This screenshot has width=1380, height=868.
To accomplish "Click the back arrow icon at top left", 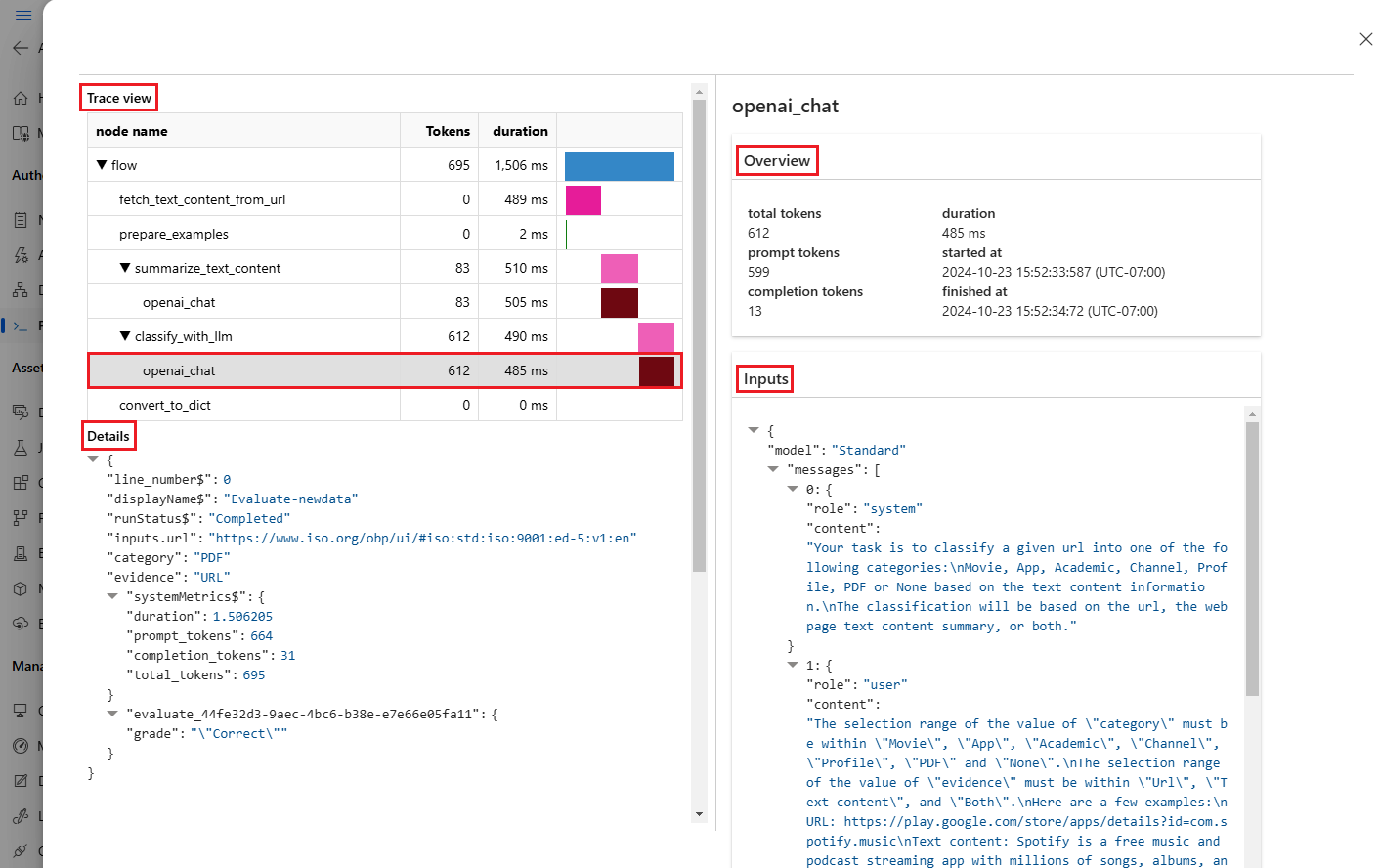I will (x=21, y=48).
